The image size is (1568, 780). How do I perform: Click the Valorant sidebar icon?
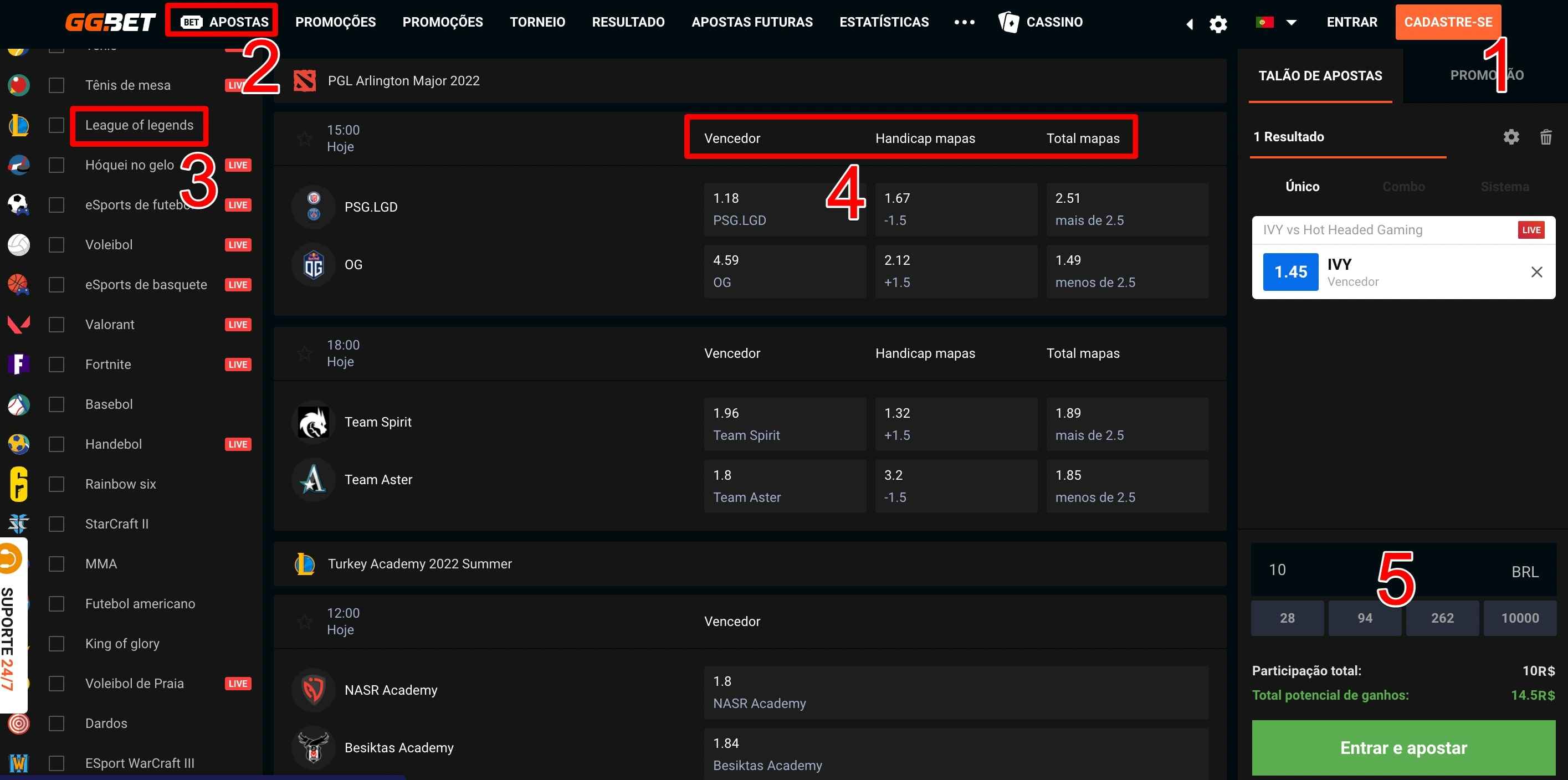tap(18, 324)
